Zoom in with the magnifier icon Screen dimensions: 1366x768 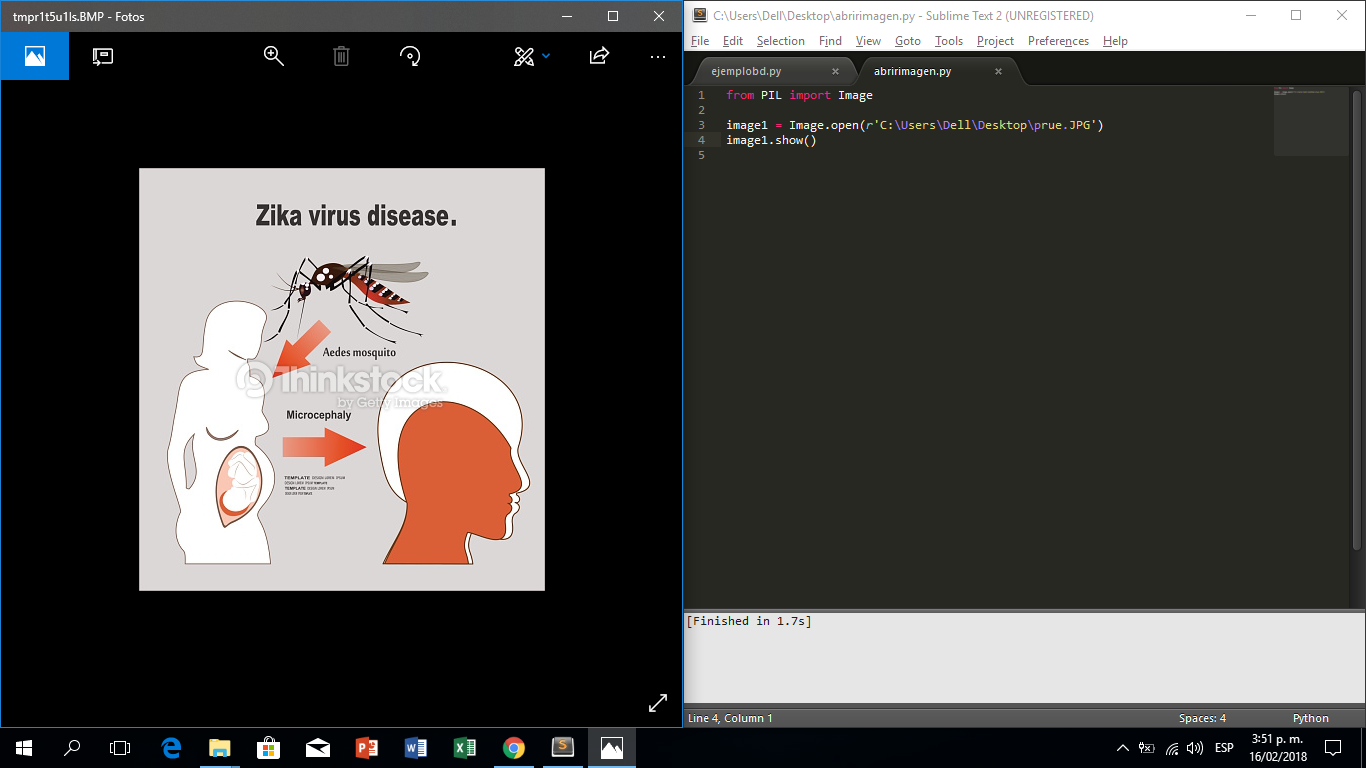[274, 56]
